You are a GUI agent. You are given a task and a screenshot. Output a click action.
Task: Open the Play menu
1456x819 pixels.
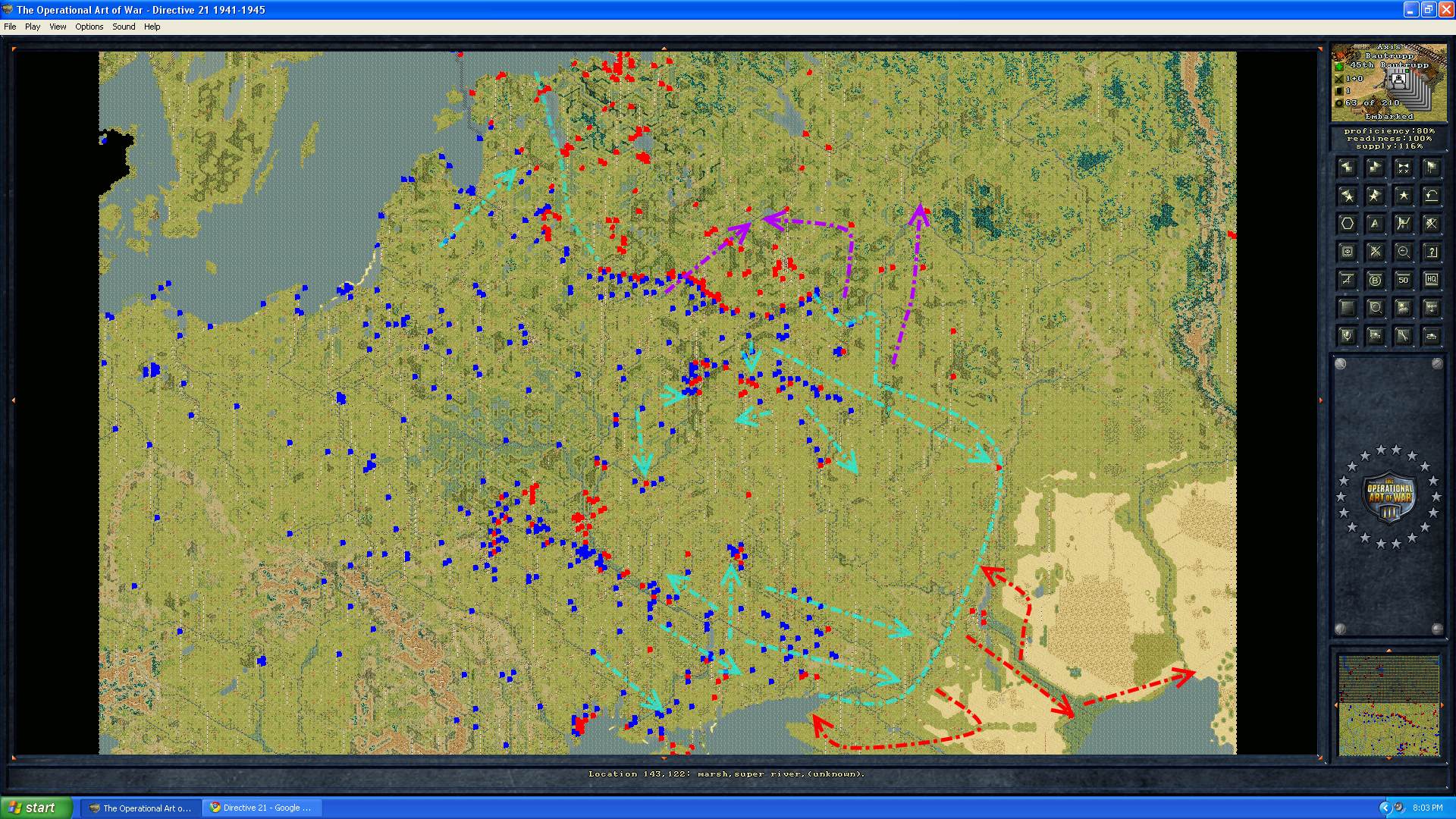coord(33,27)
